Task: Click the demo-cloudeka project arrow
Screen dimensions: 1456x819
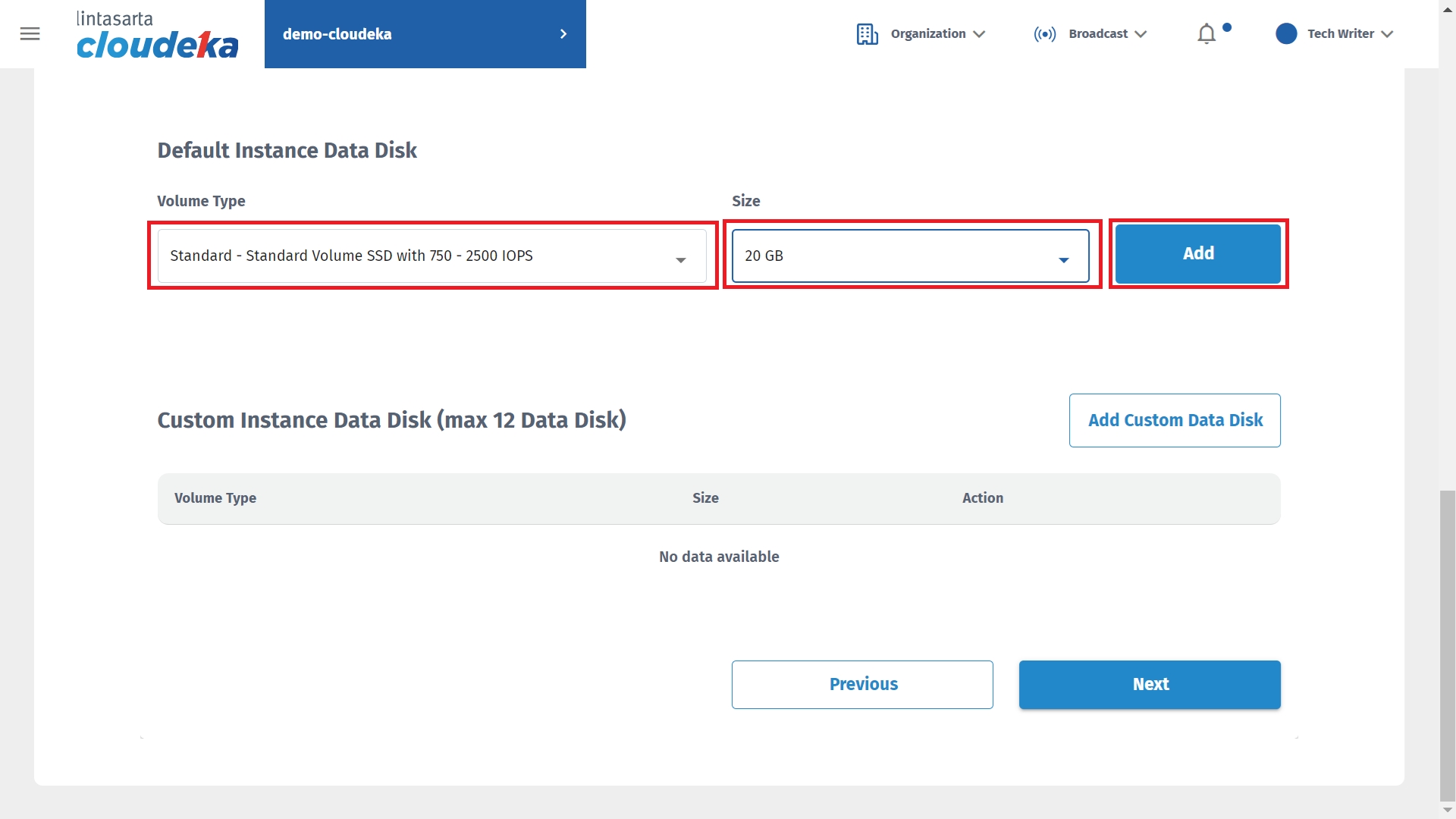Action: (563, 34)
